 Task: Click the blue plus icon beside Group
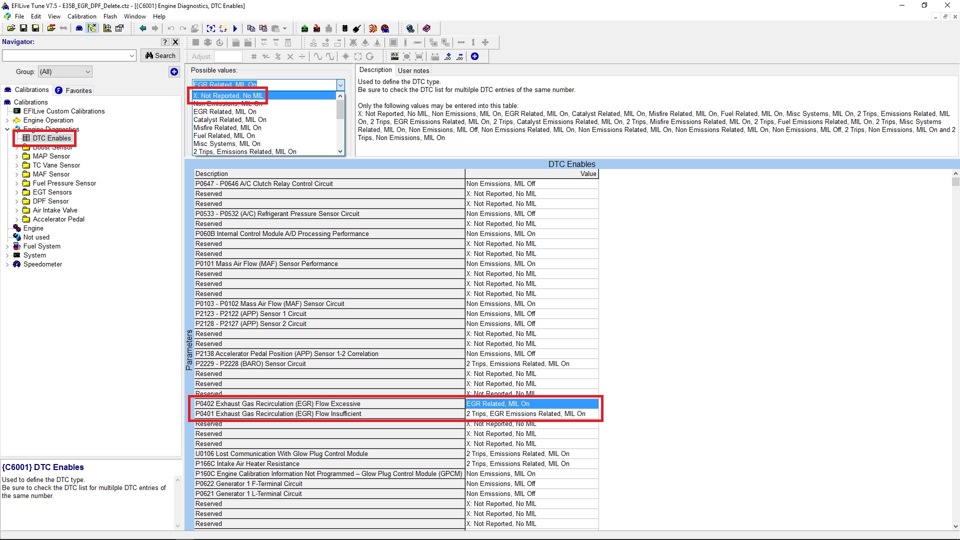174,72
